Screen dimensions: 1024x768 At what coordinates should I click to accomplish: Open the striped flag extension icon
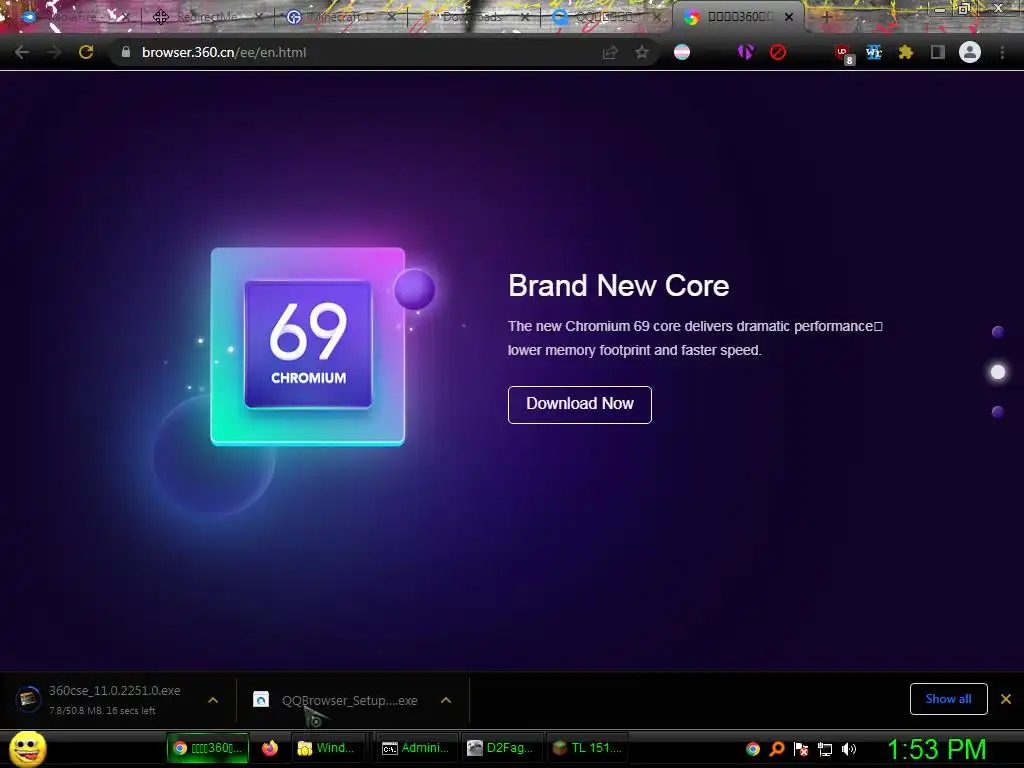pos(682,52)
